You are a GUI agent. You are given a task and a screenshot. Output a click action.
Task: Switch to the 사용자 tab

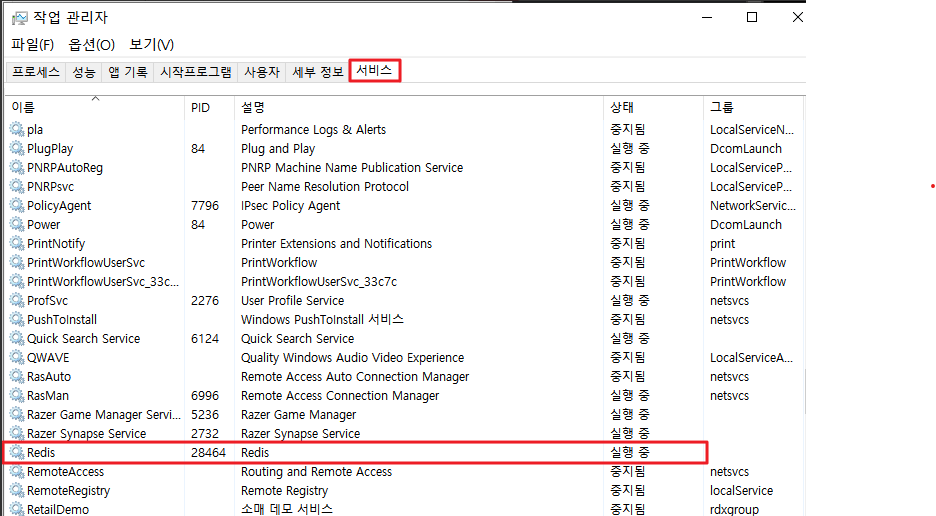point(261,72)
